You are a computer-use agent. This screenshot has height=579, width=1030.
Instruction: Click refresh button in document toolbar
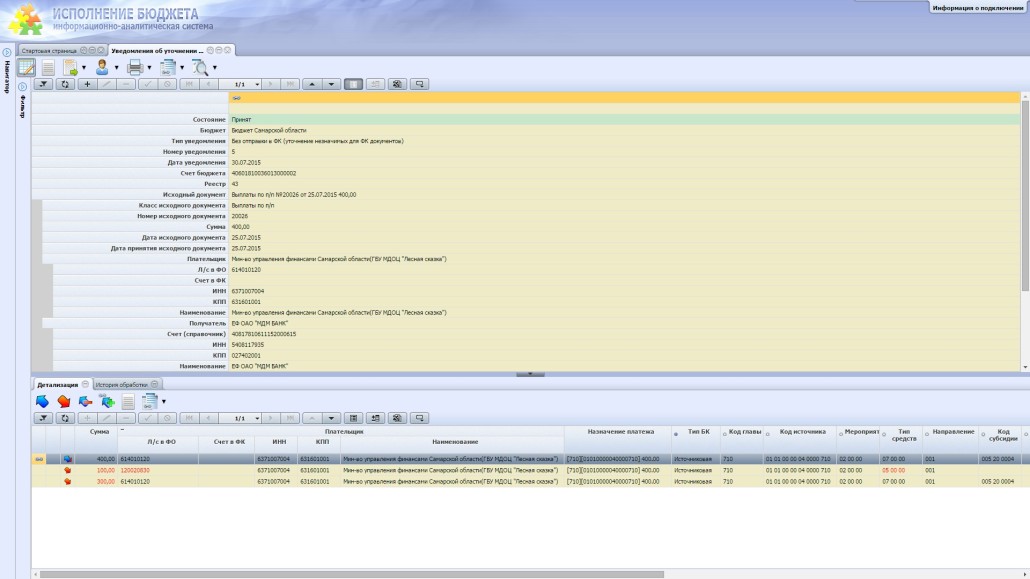(65, 84)
